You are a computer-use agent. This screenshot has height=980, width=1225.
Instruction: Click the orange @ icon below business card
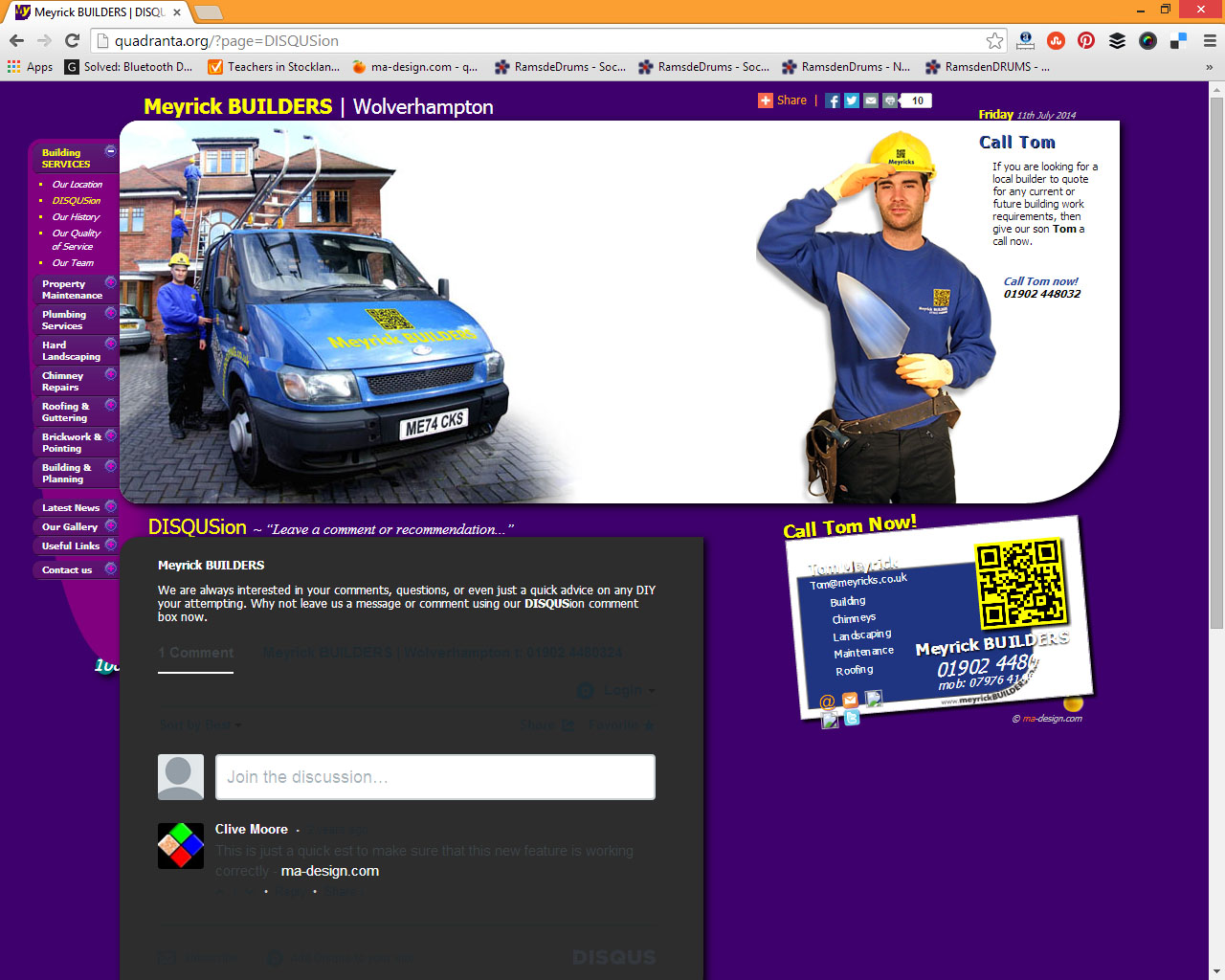(x=828, y=702)
